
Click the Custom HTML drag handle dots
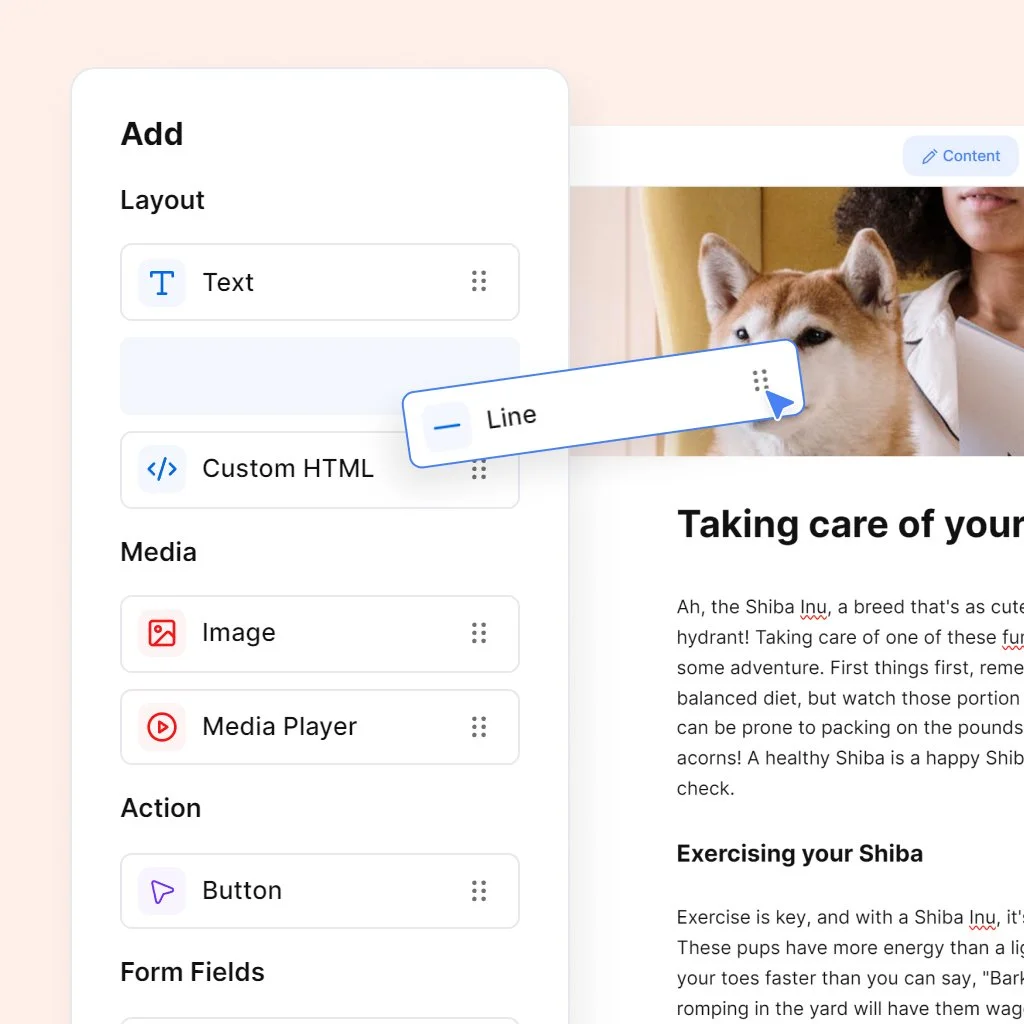(x=479, y=470)
